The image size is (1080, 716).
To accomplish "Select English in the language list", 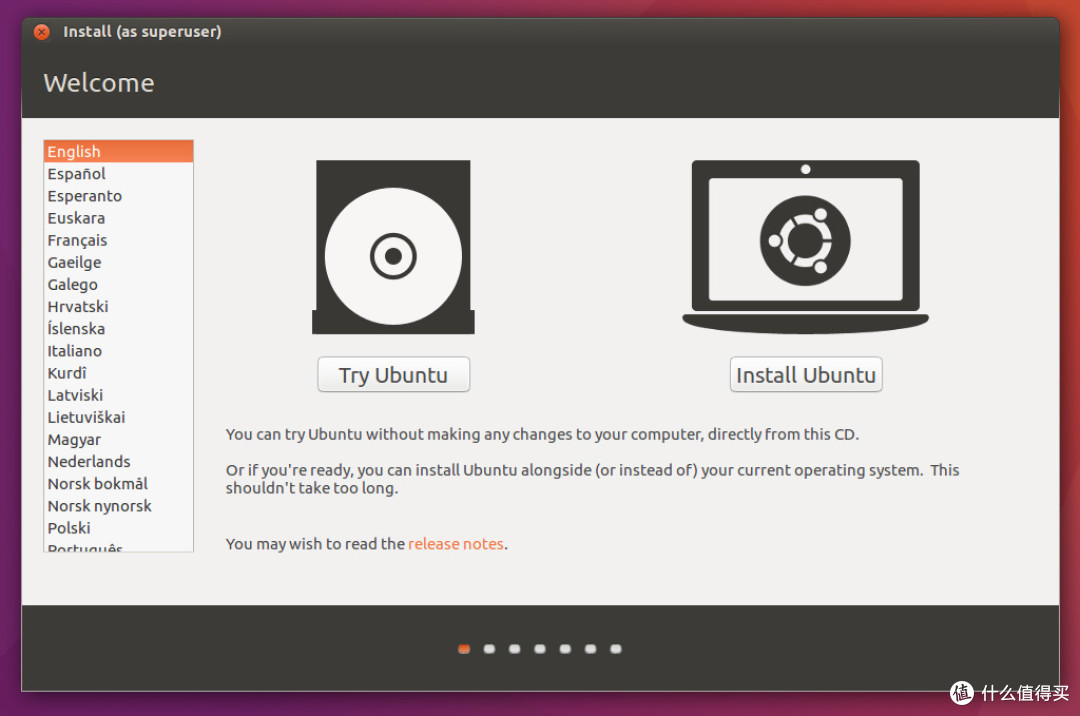I will [118, 151].
